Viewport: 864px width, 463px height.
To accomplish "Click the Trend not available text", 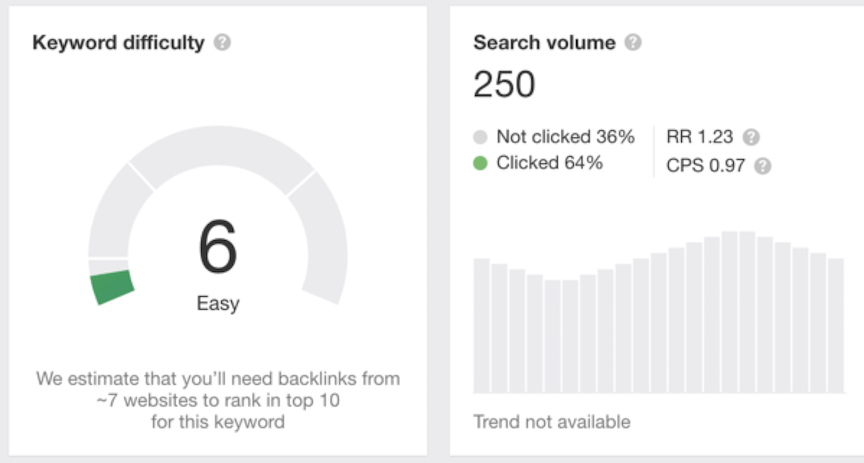I will [552, 421].
